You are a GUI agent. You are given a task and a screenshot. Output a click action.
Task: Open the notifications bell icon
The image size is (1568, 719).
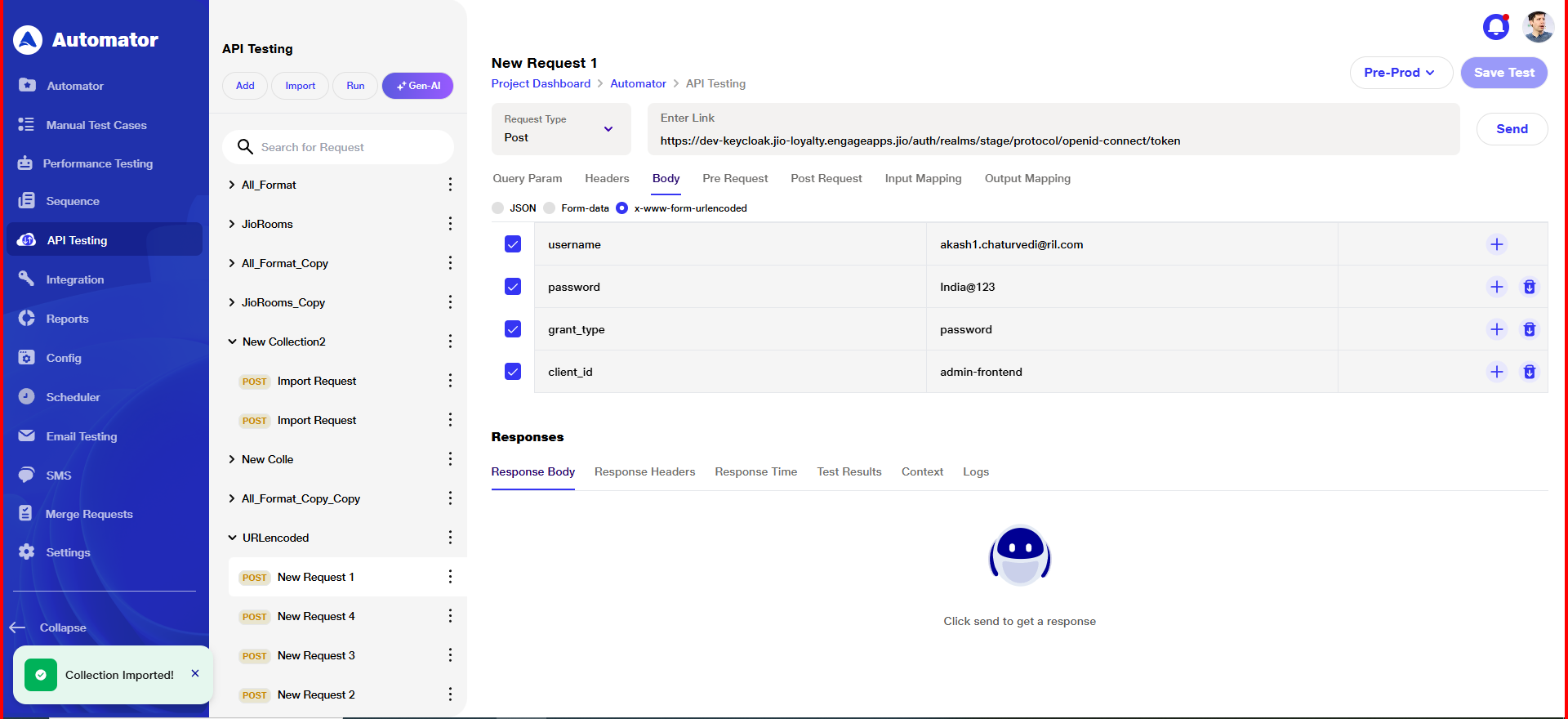tap(1495, 27)
